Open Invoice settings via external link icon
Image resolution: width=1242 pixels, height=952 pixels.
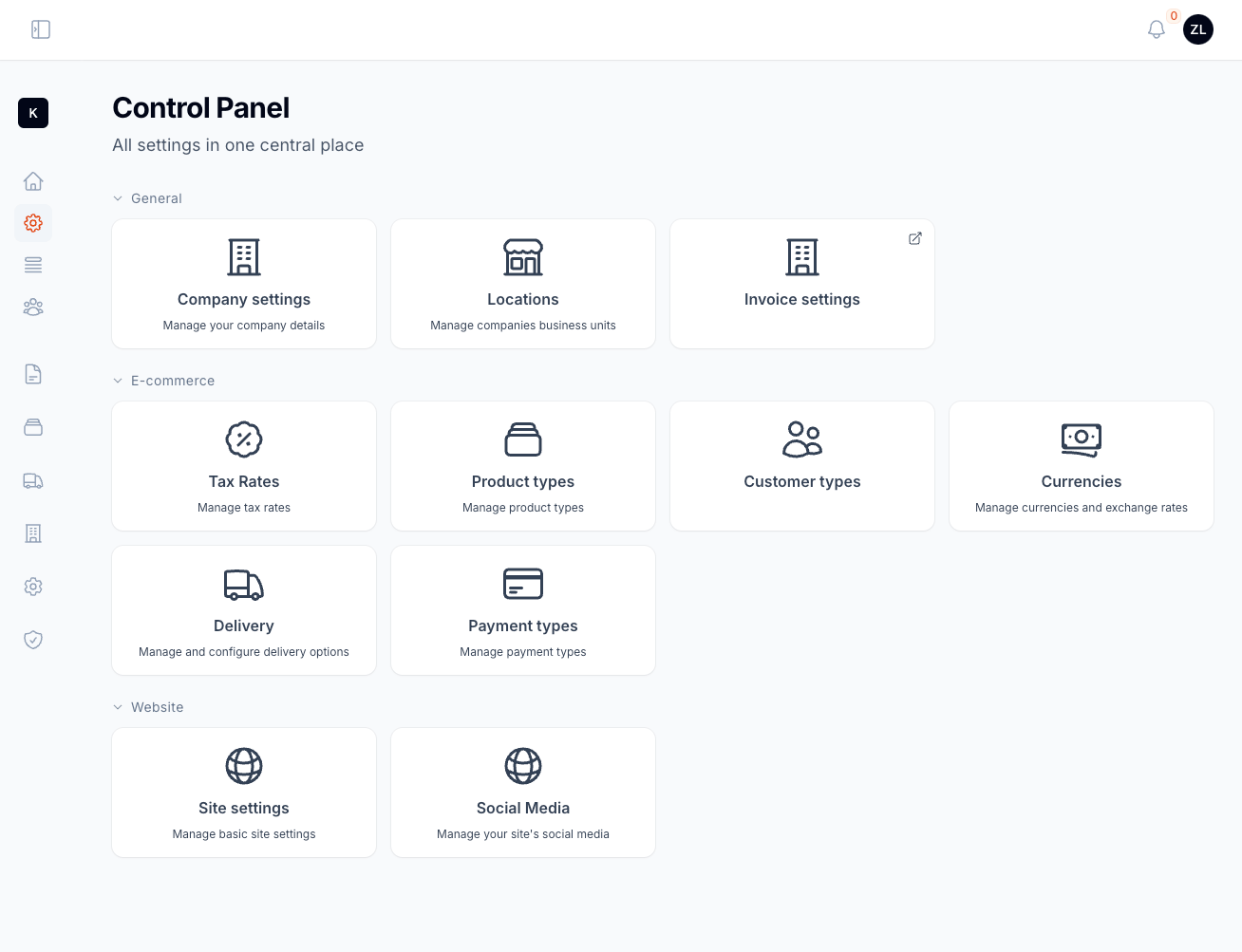[914, 238]
